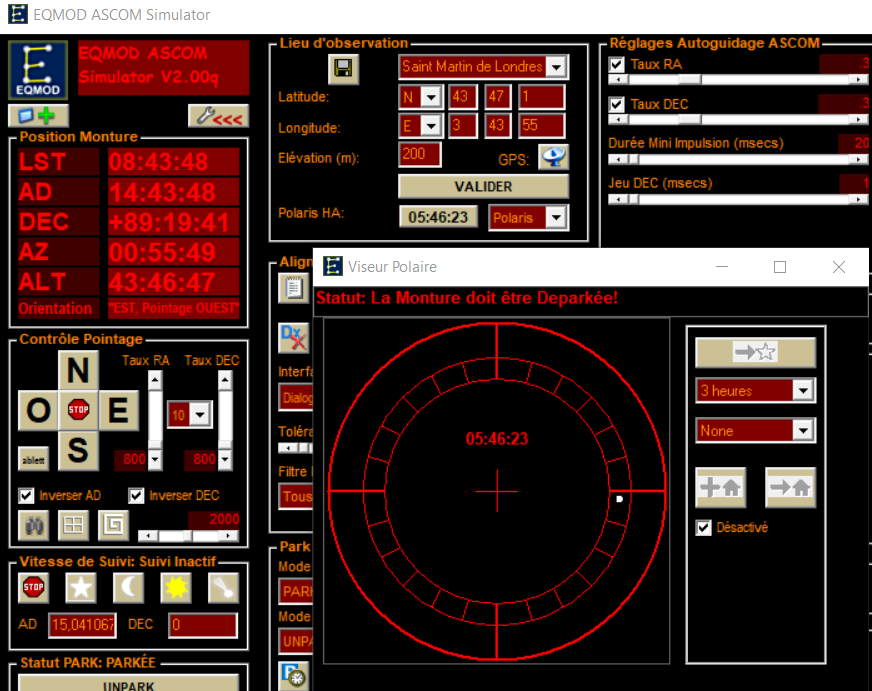Clear alignment data with Dx icon

pos(294,337)
